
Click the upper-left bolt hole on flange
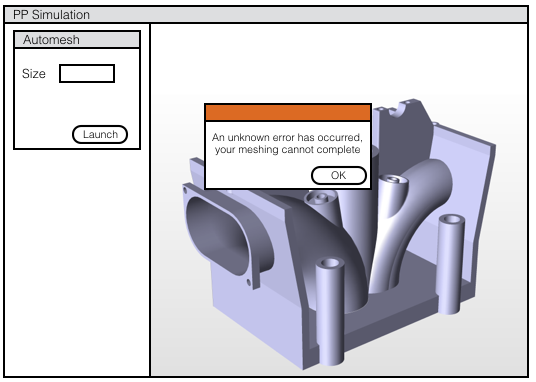tap(185, 189)
